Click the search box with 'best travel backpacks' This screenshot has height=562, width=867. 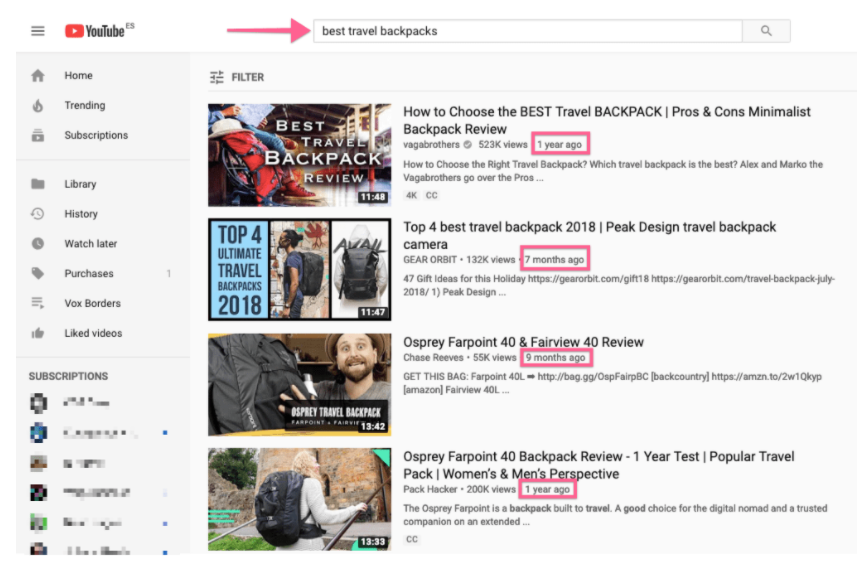click(x=528, y=31)
